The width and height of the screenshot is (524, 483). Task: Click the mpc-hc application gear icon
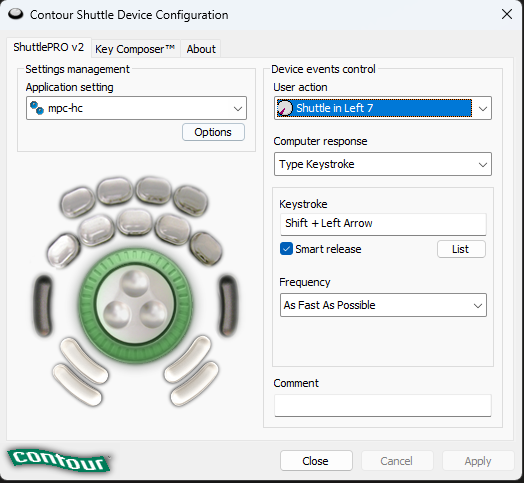(x=37, y=108)
